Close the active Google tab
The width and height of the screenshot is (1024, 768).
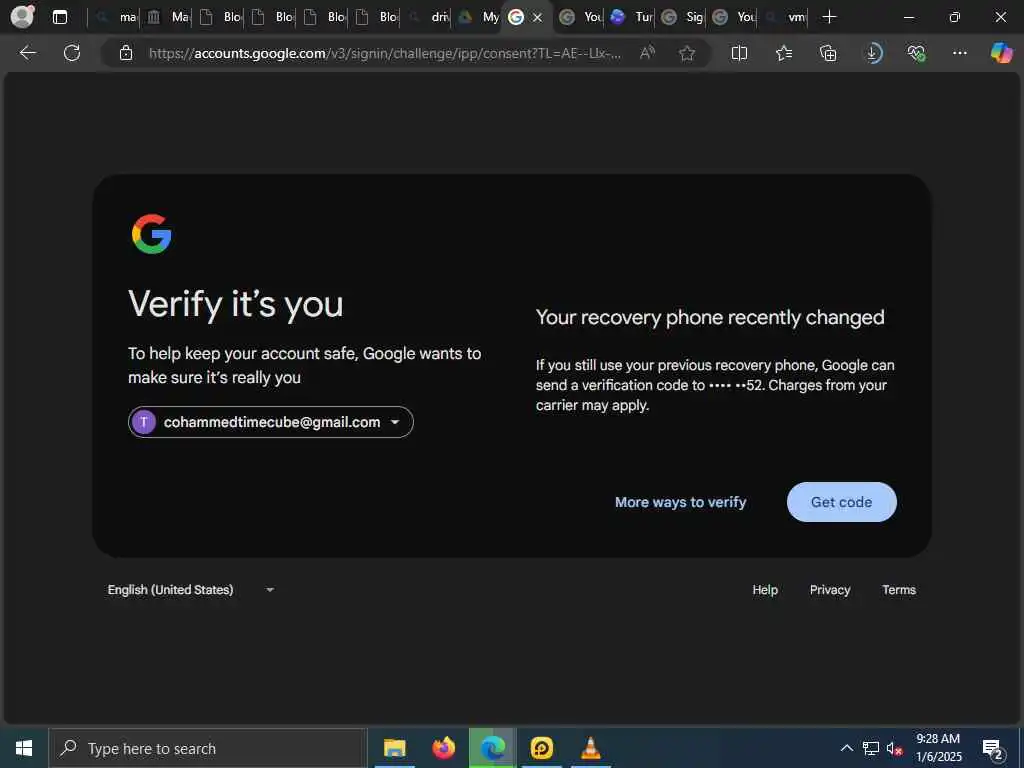537,18
